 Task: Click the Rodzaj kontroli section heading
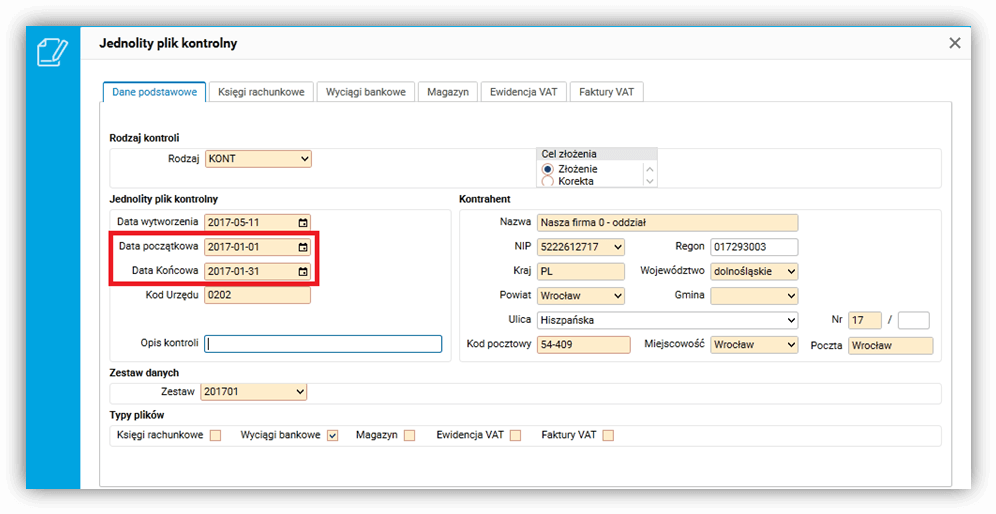click(x=144, y=138)
